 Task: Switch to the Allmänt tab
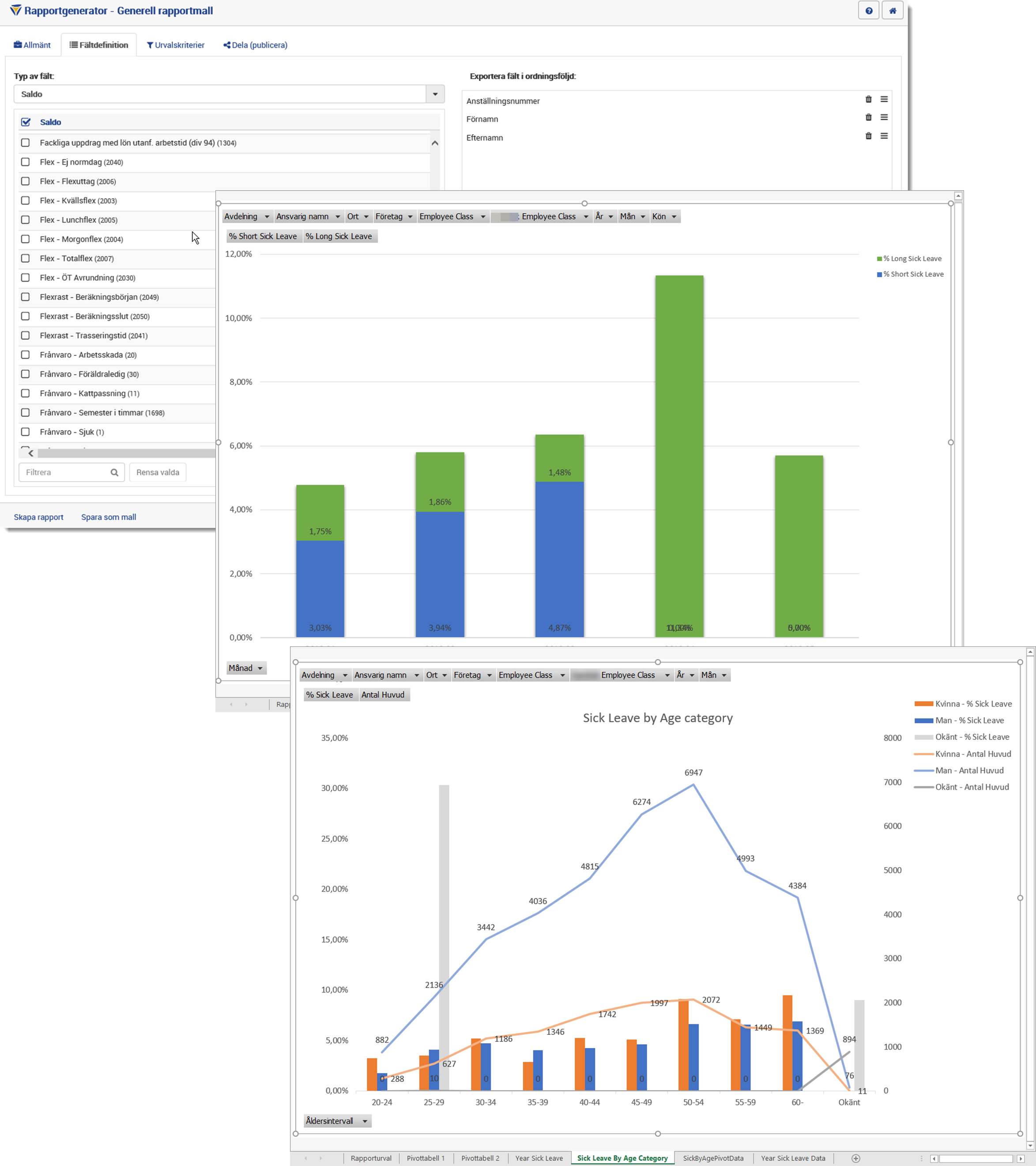(x=33, y=45)
